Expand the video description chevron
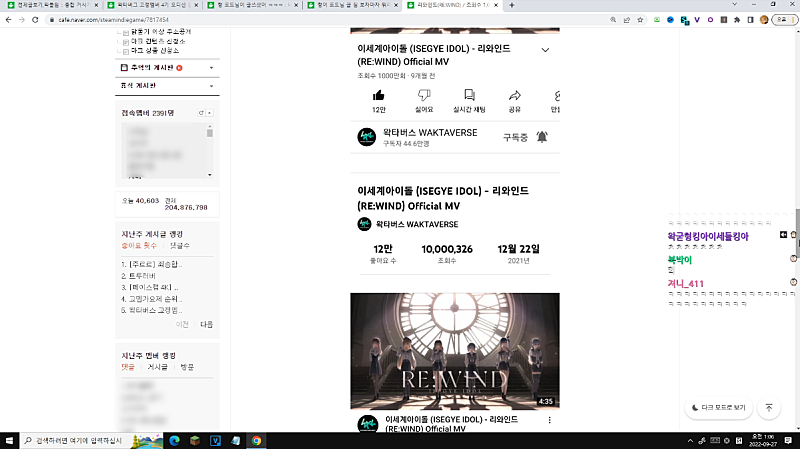 pos(545,50)
